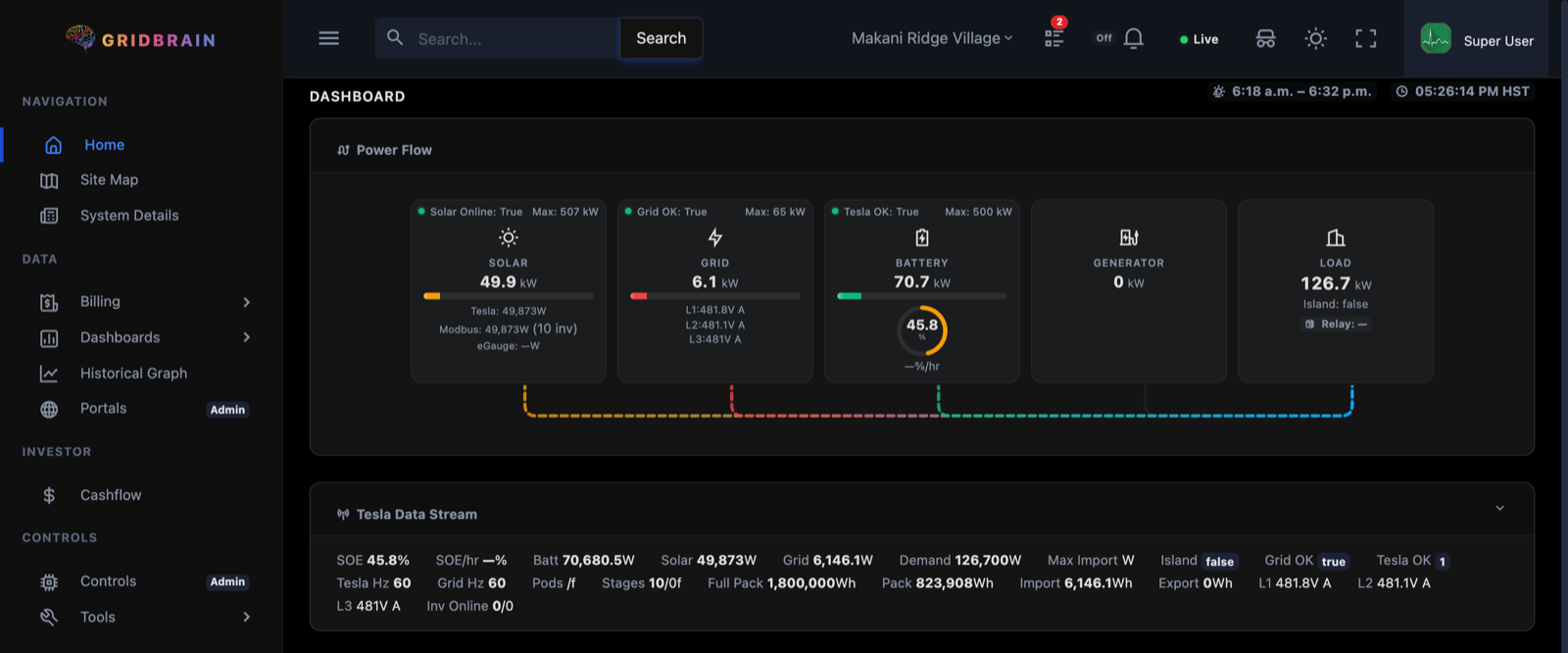The image size is (1568, 653).
Task: Click the Island false badge
Action: coord(1220,562)
